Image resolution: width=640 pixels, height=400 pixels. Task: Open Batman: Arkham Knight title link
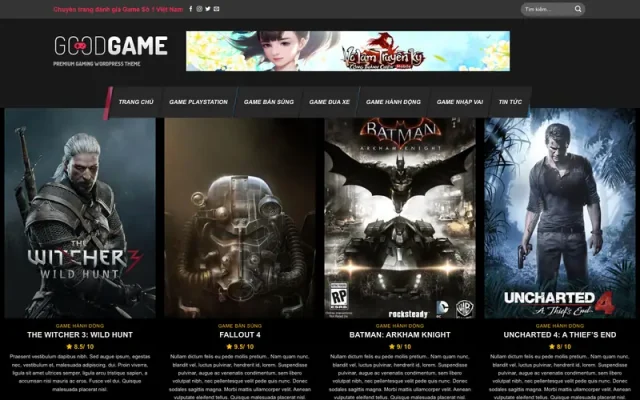400,335
